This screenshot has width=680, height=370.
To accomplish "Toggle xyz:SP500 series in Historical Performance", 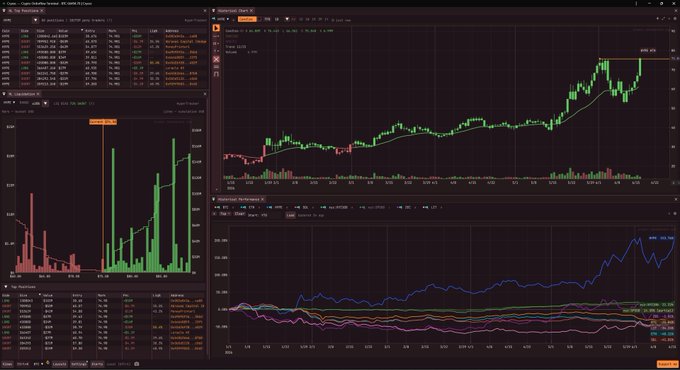I will pyautogui.click(x=373, y=207).
